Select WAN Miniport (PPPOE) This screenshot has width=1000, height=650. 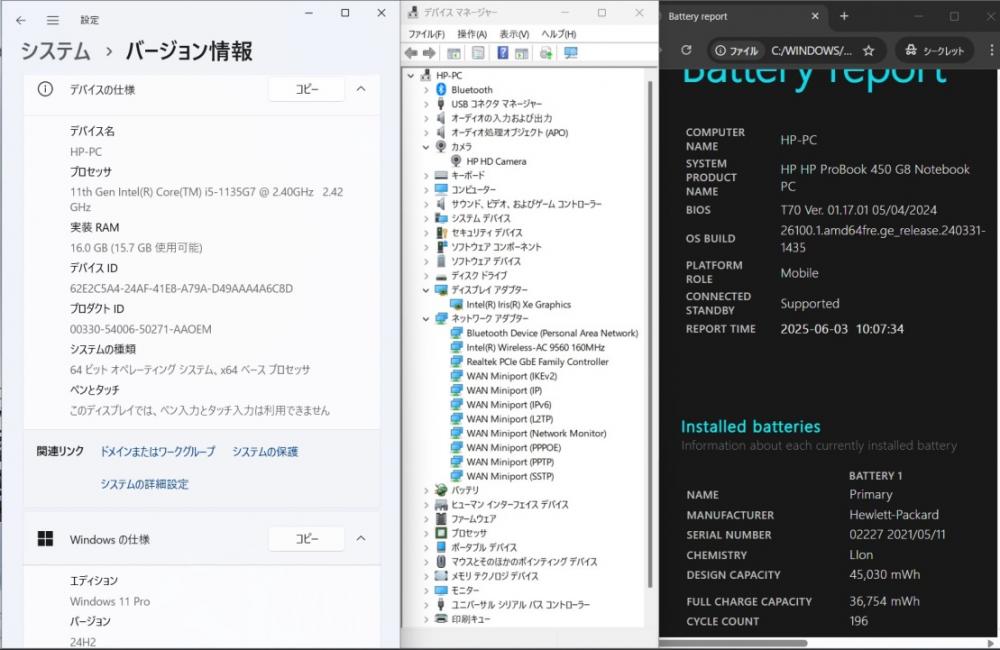(x=513, y=447)
